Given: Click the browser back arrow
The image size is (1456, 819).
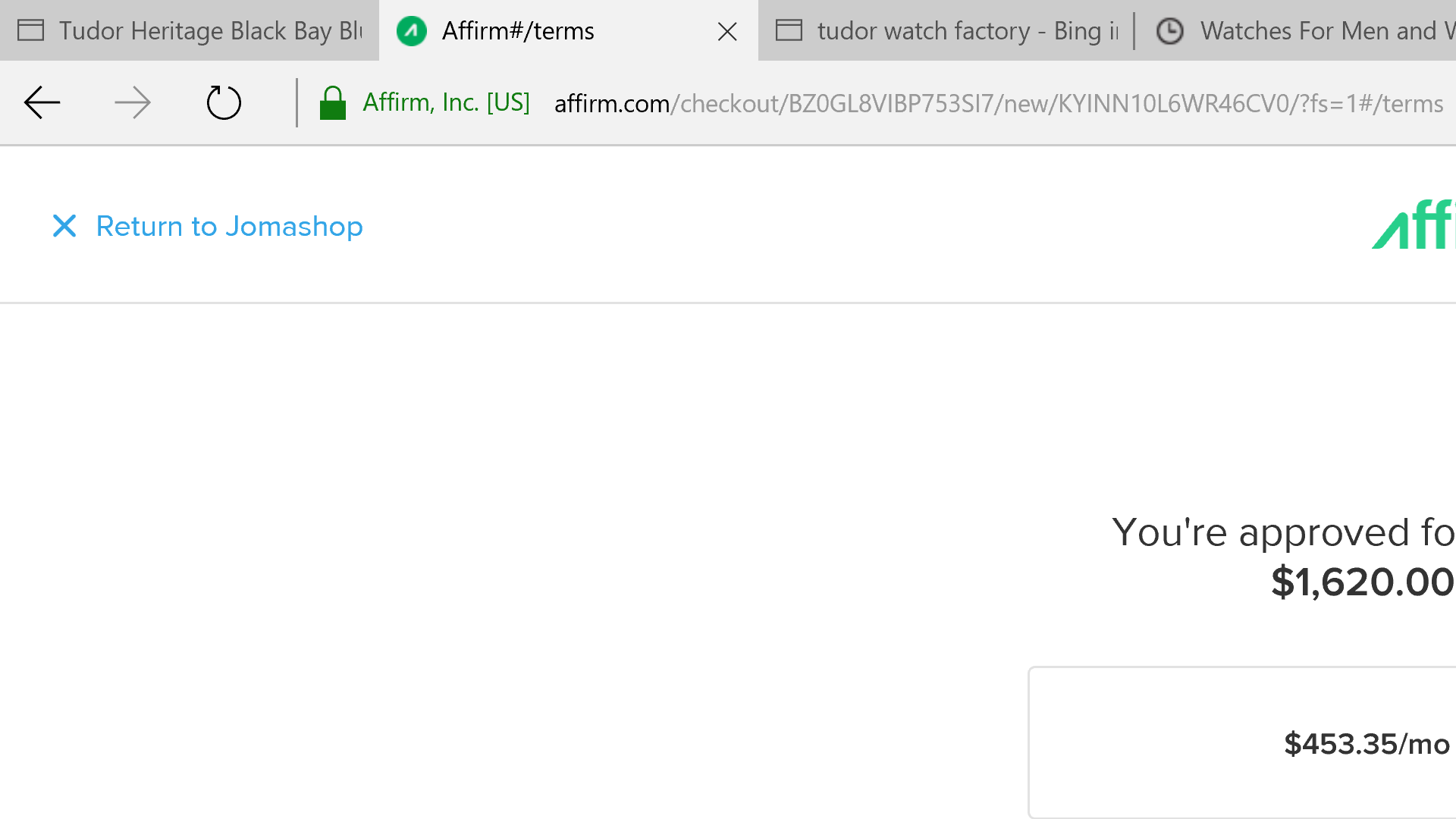Looking at the screenshot, I should [x=42, y=103].
